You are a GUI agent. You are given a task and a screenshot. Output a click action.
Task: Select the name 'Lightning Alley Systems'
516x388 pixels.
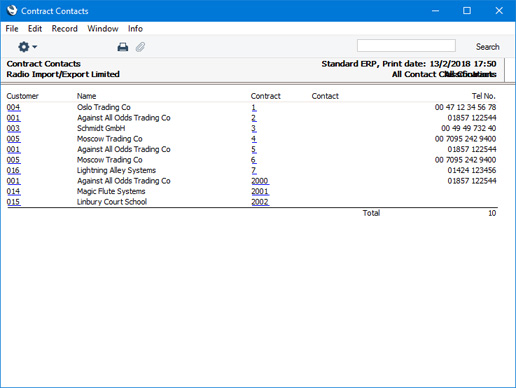(116, 170)
